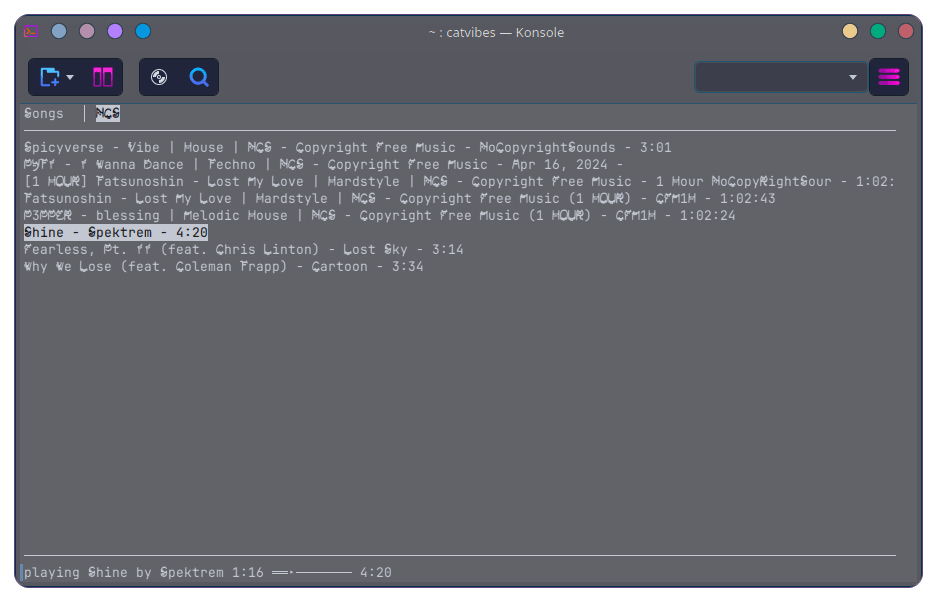
Task: Click the total duration 4:20 in the status line
Action: click(376, 573)
